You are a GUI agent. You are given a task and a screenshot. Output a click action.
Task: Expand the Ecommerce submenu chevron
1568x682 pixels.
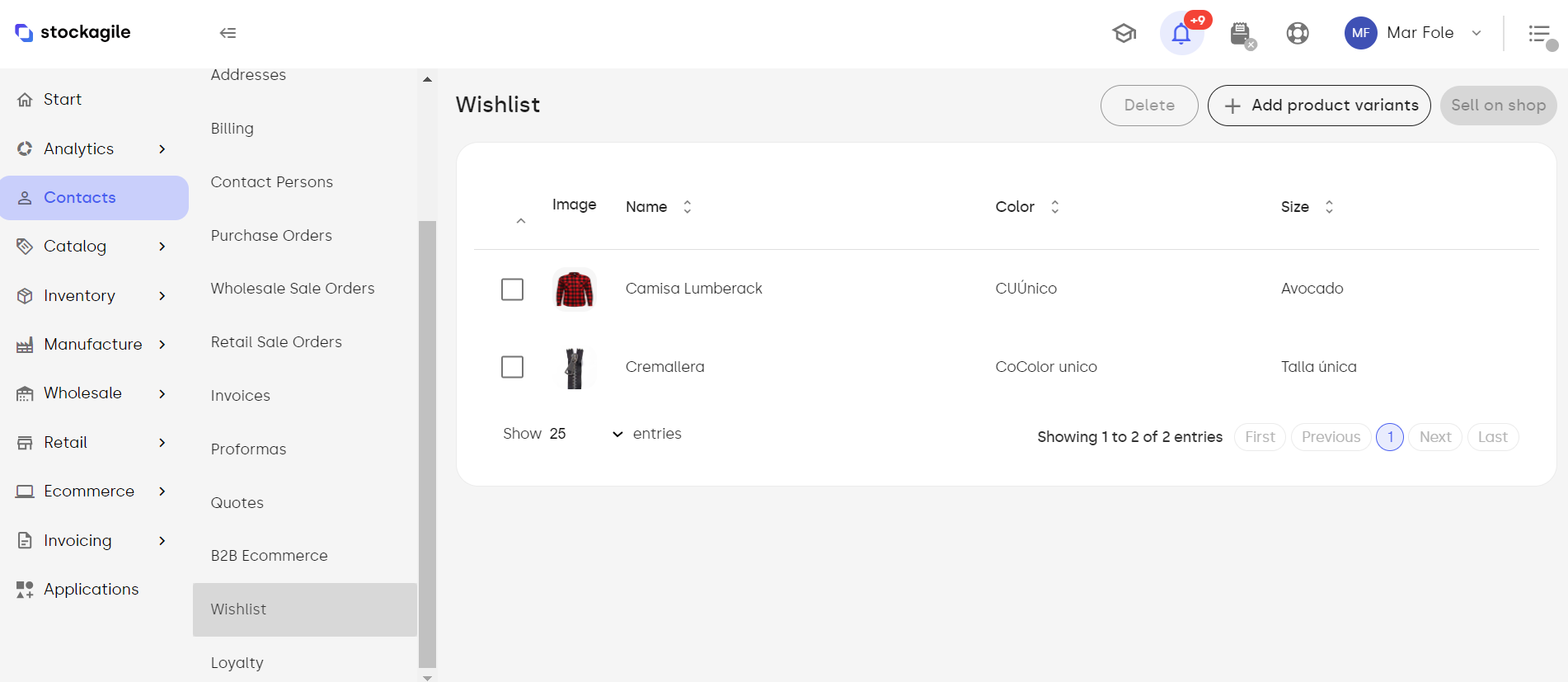pos(162,492)
